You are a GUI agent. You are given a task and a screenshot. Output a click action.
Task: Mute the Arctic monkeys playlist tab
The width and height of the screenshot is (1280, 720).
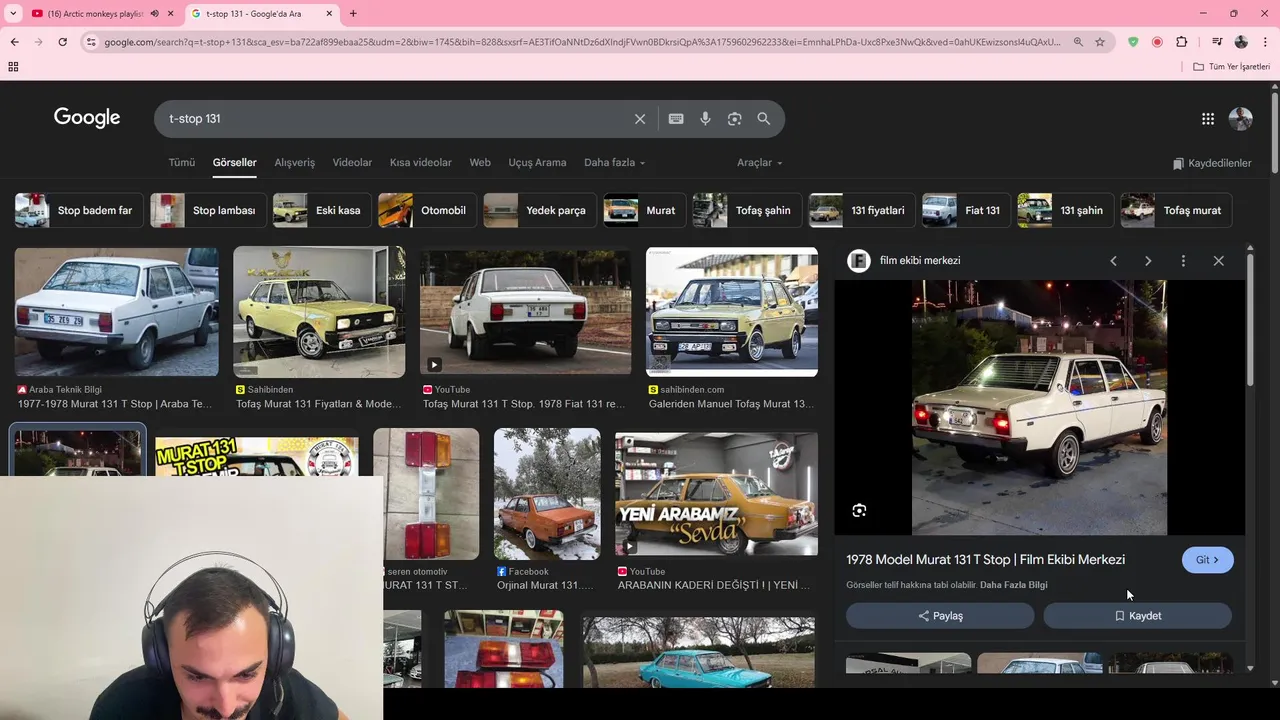click(x=154, y=14)
